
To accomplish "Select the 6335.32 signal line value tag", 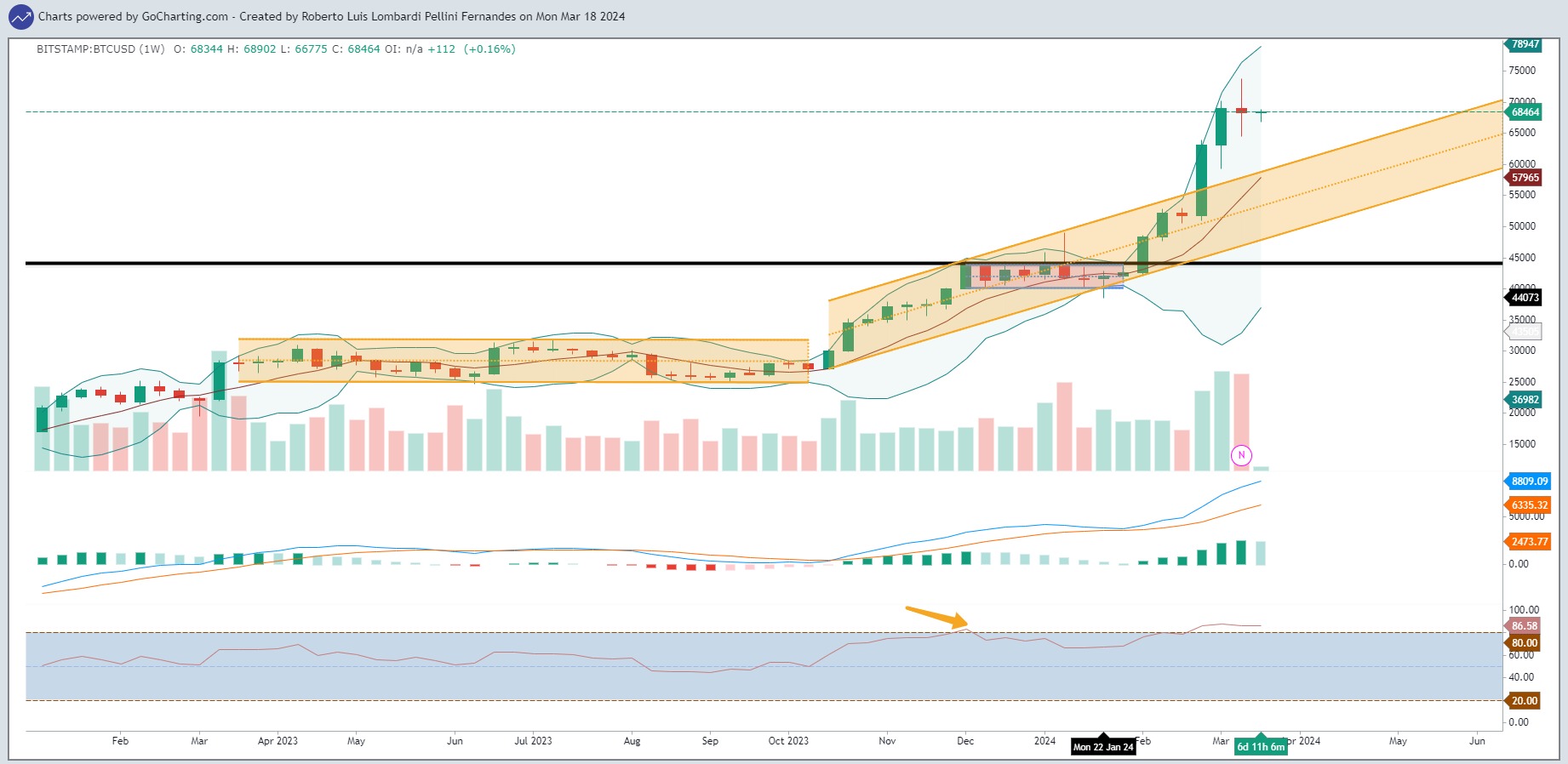I will coord(1529,505).
